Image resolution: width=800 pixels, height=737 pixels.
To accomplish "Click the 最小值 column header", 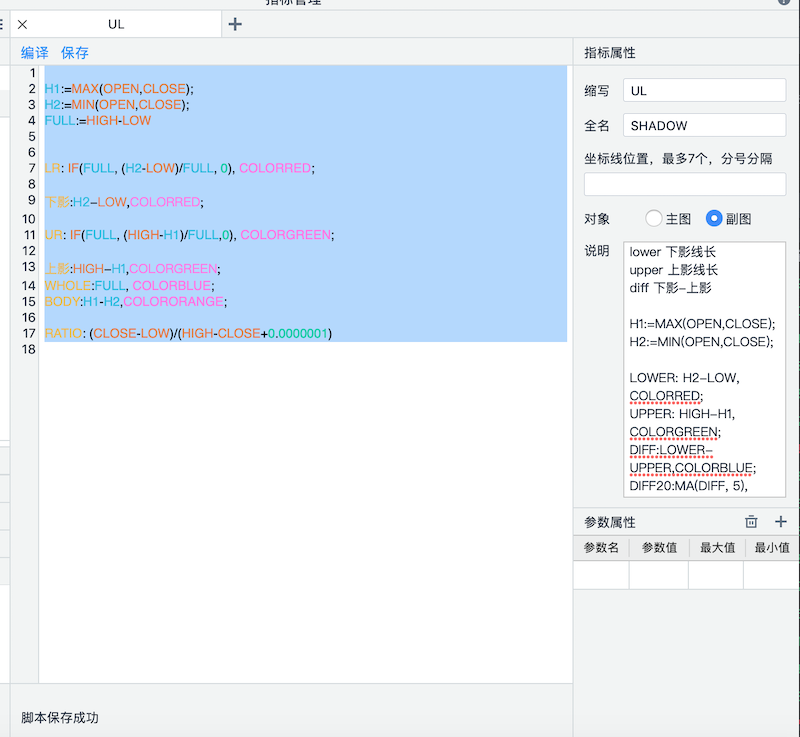I will (772, 547).
